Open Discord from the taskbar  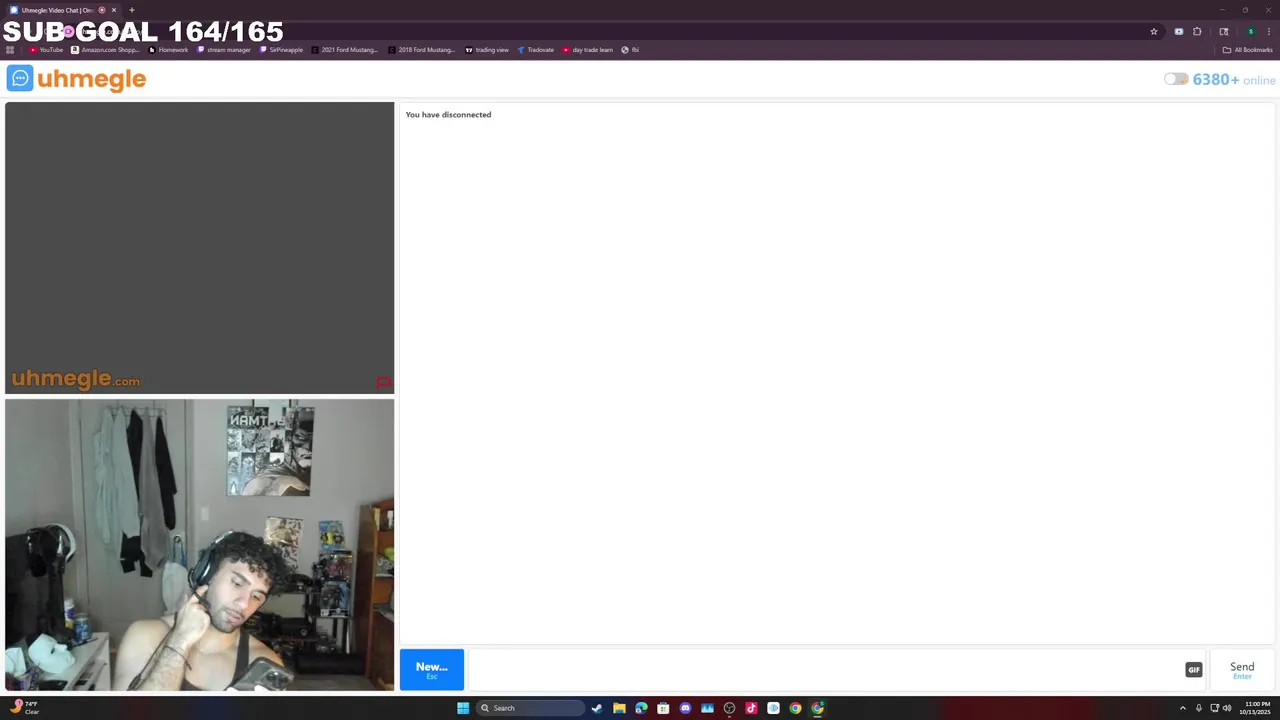pos(685,708)
